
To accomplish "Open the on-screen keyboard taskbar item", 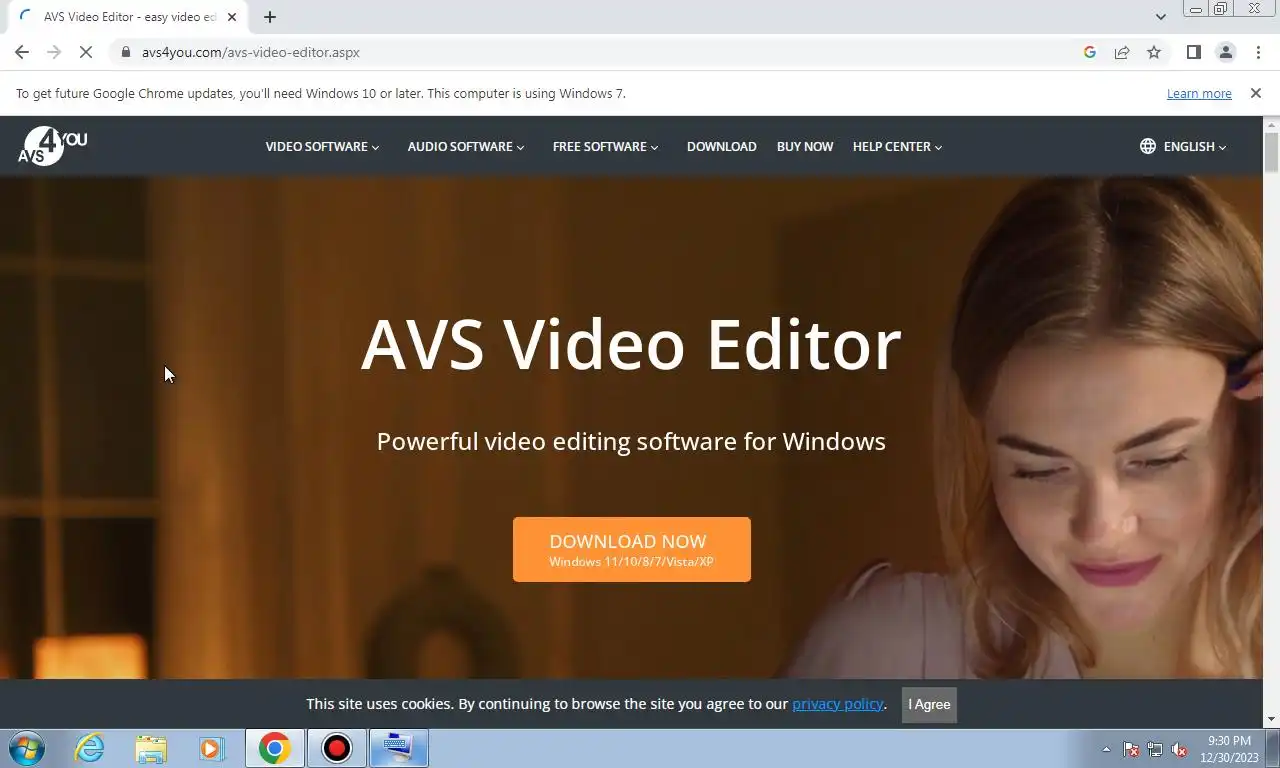I will point(399,748).
